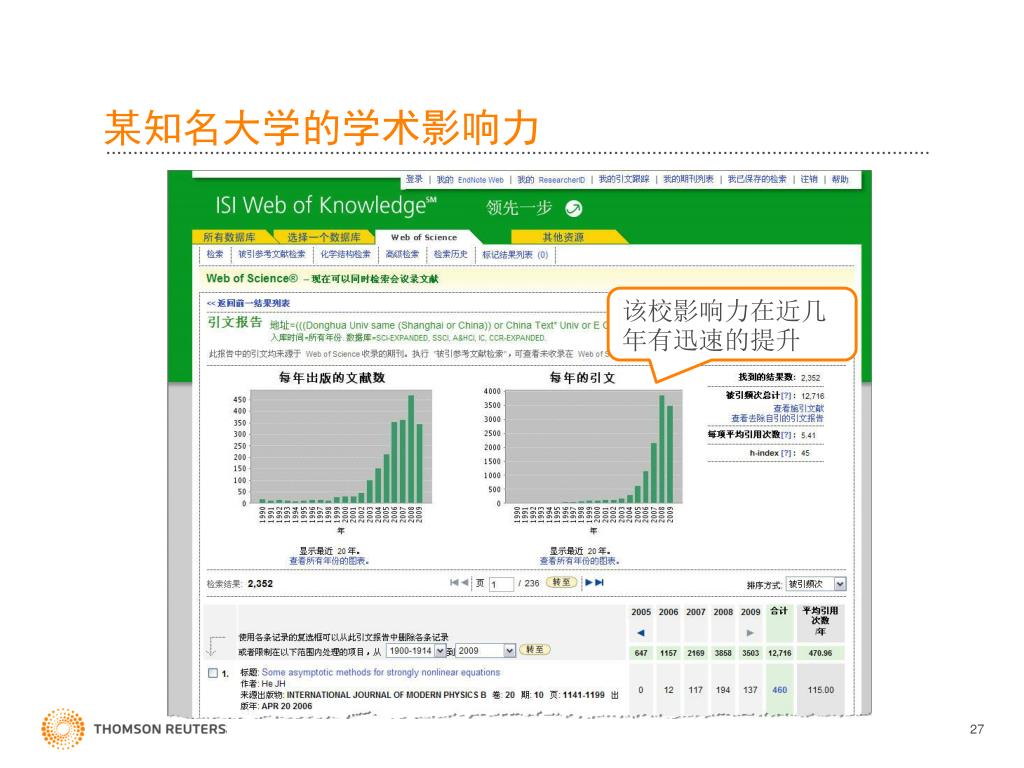Screen dimensions: 1024x768
Task: Click the '470.96' average per year cell
Action: (820, 653)
